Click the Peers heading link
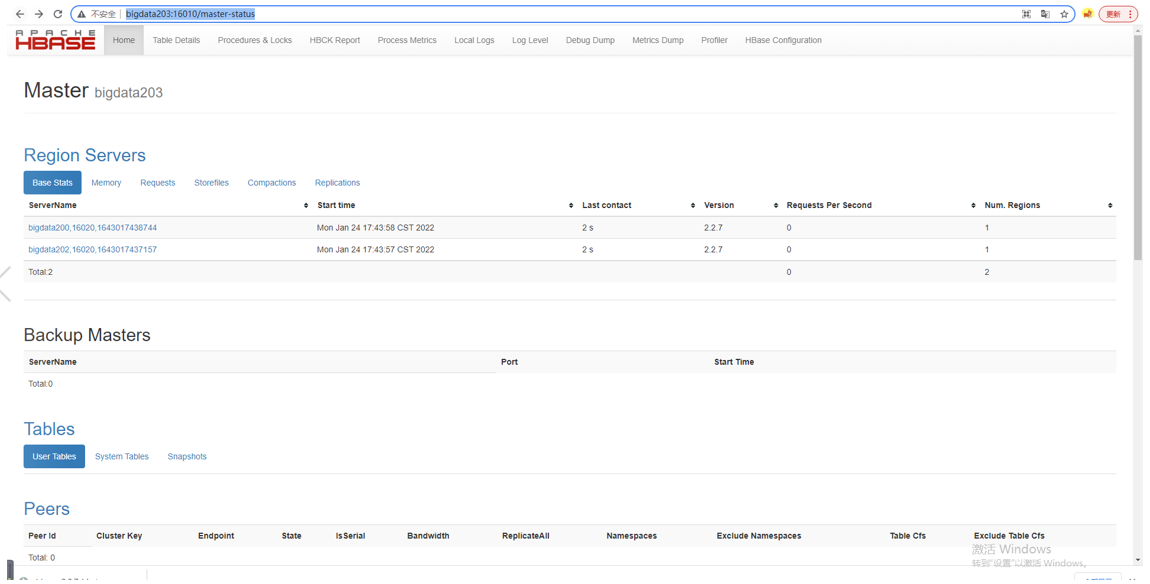Viewport: 1150px width, 584px height. (46, 509)
